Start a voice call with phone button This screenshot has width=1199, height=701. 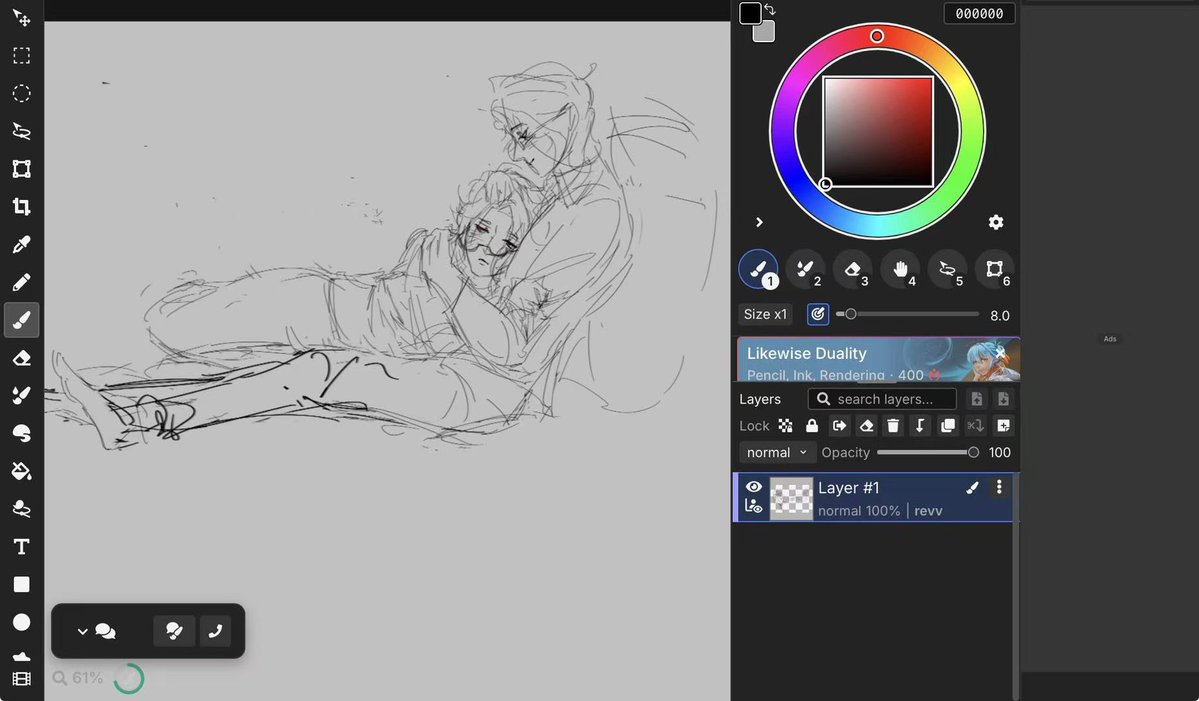point(216,631)
